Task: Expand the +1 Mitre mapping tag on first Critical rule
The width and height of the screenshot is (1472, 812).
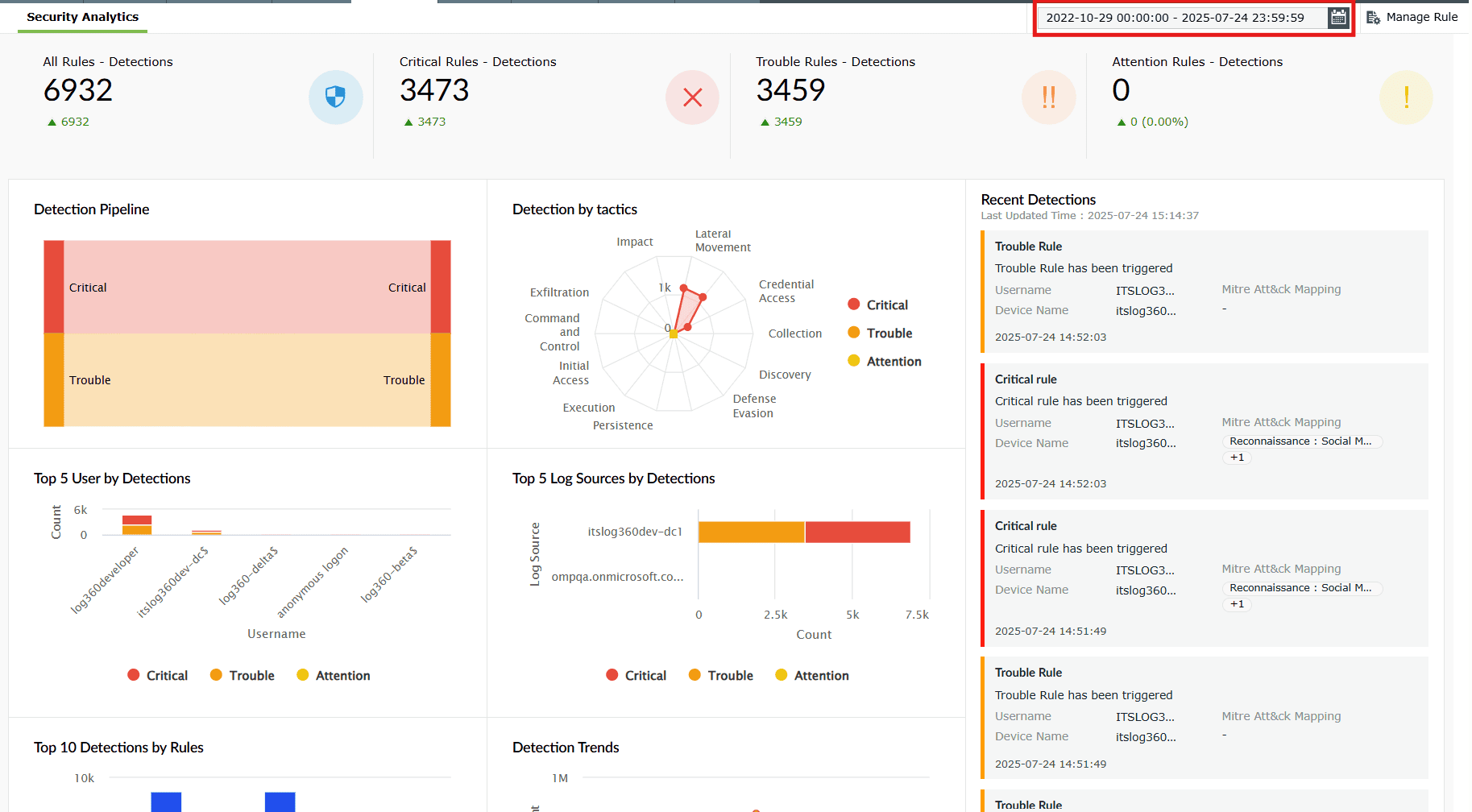Action: [1237, 458]
